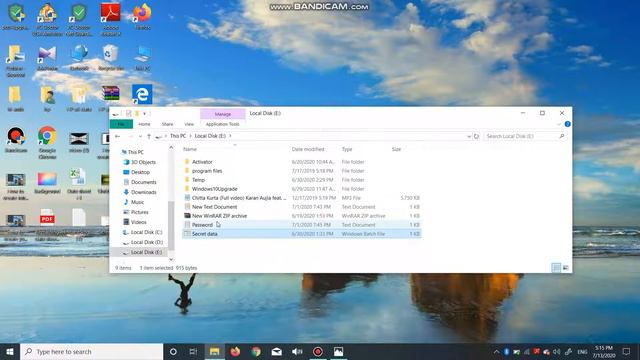The height and width of the screenshot is (360, 640).
Task: Launch Firefox from the taskbar
Action: [235, 351]
